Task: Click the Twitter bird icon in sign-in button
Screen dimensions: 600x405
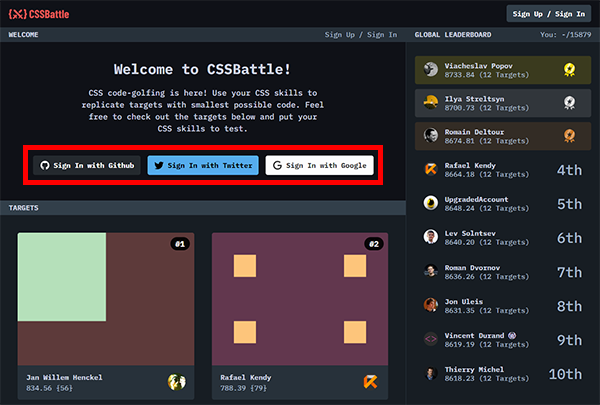Action: point(159,165)
